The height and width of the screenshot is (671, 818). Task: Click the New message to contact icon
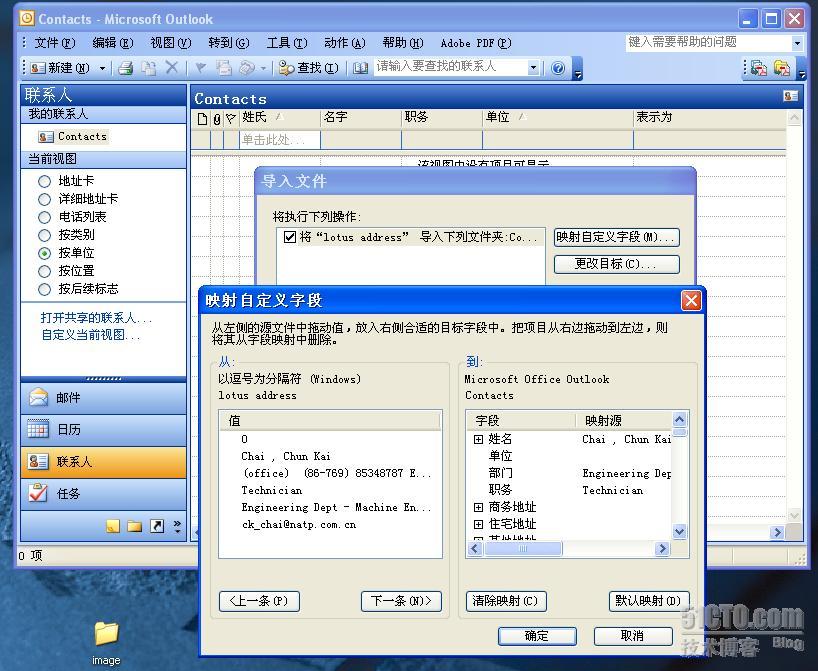click(x=224, y=68)
